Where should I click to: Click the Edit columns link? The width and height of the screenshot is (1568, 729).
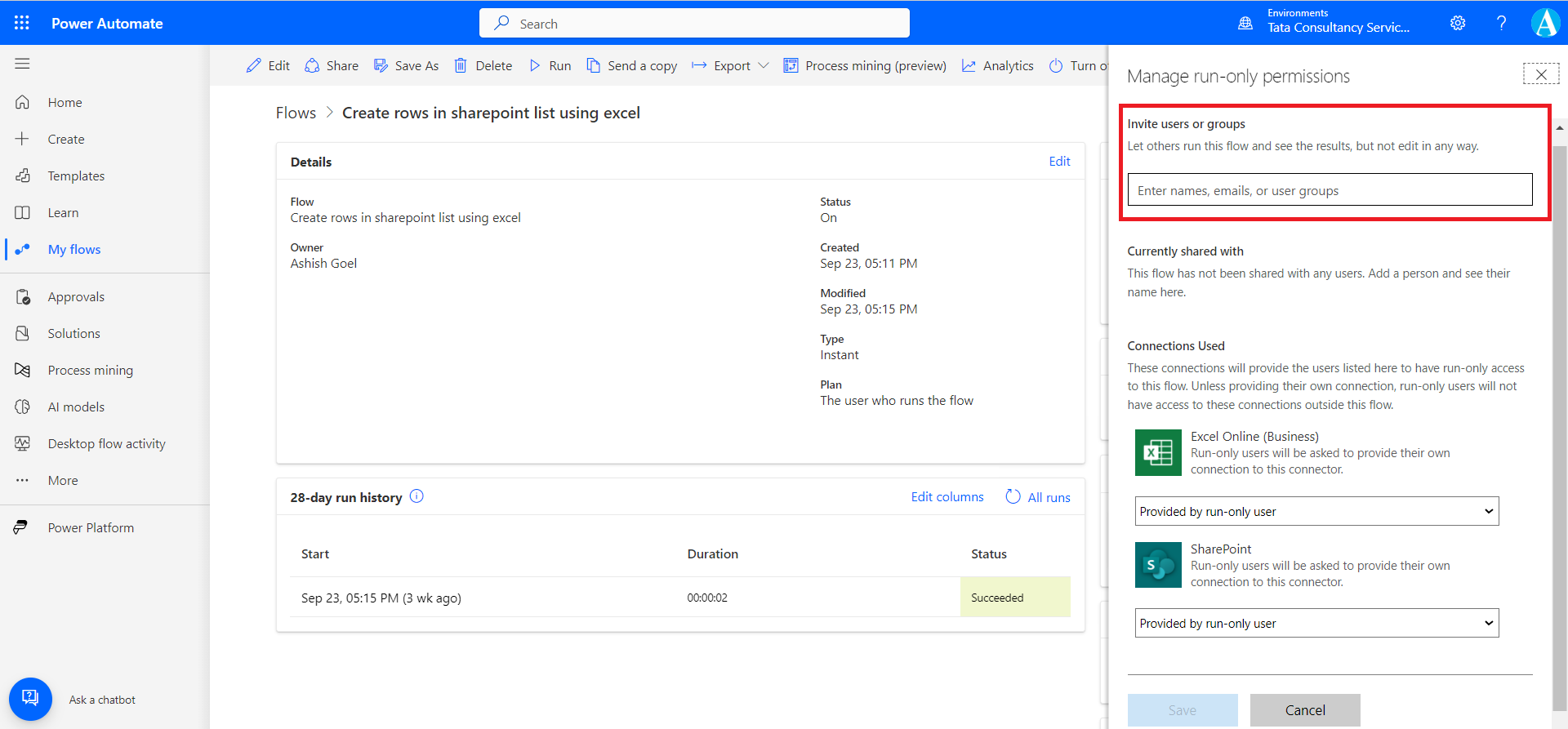point(947,496)
